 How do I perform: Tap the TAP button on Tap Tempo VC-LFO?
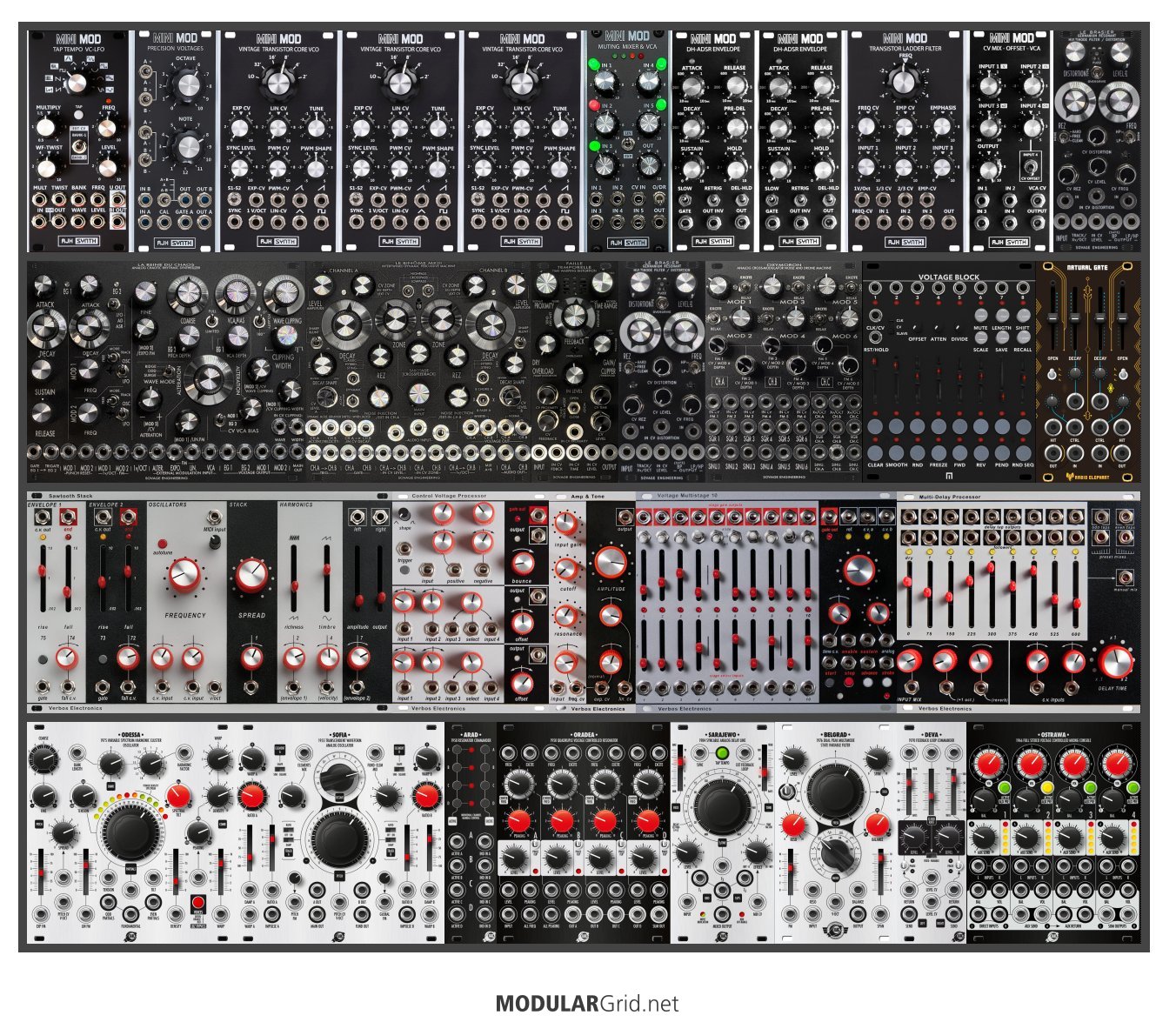[78, 116]
